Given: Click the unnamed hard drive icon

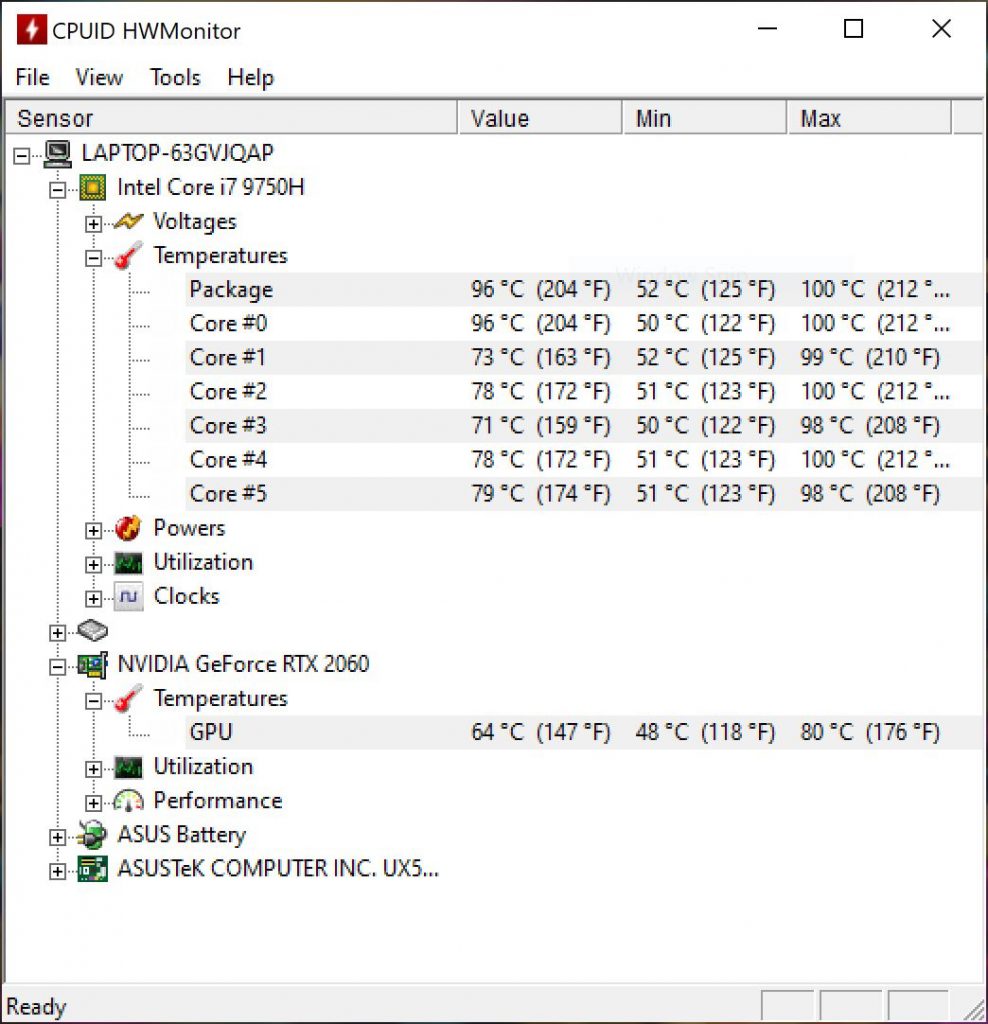Looking at the screenshot, I should [x=92, y=631].
